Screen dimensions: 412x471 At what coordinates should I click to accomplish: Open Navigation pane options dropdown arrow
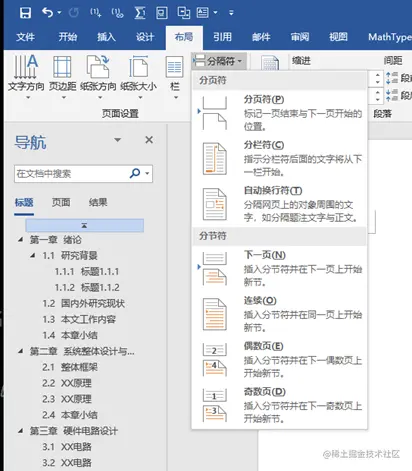(118, 140)
